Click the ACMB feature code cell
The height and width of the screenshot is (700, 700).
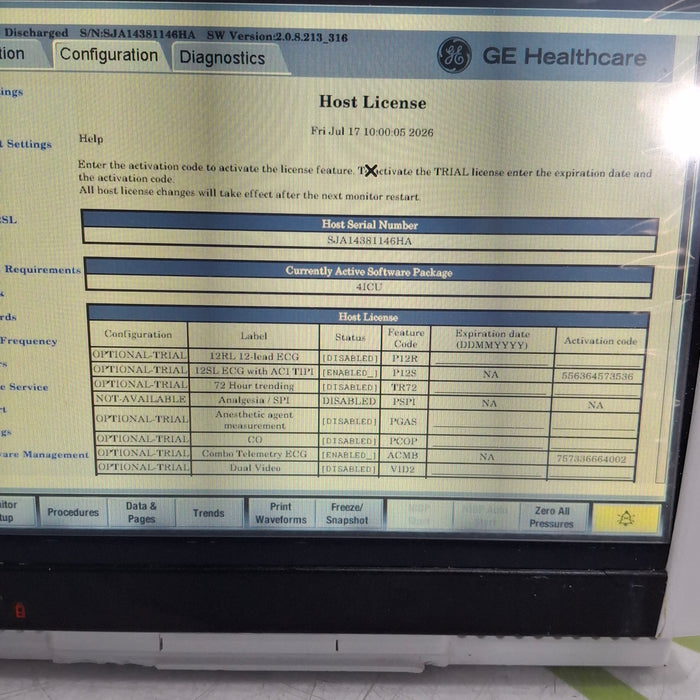[402, 455]
